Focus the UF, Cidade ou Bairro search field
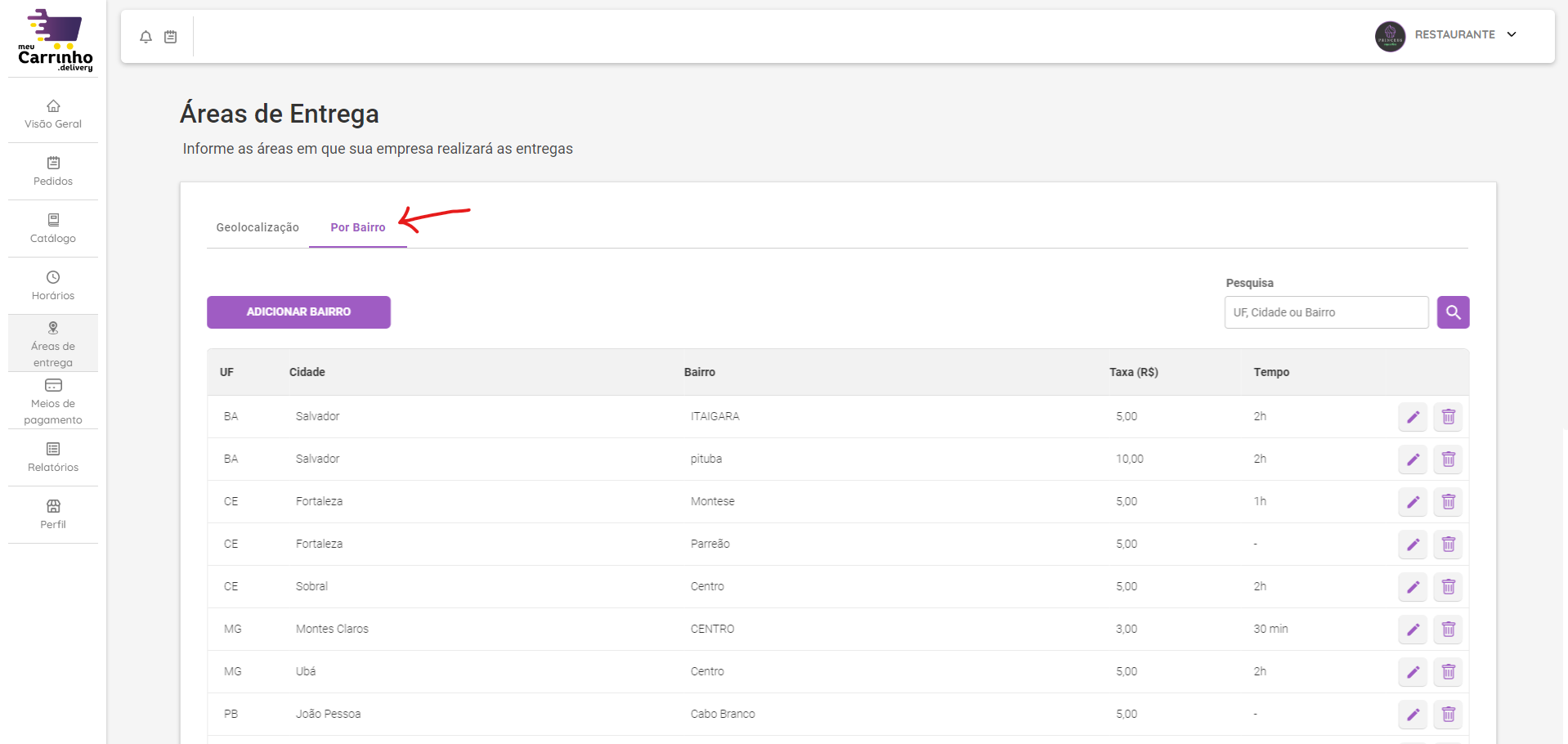 1325,312
